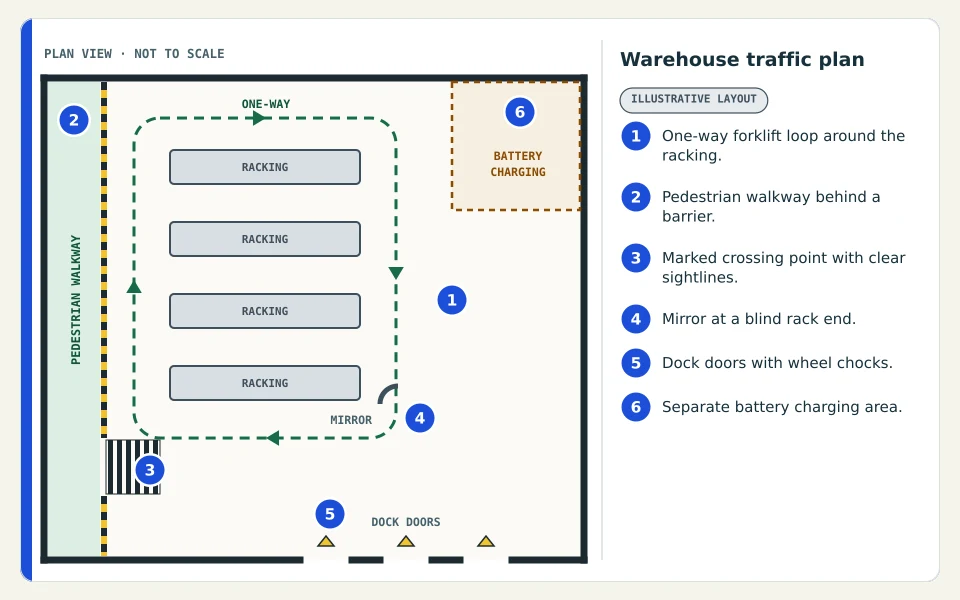
Task: Click marker 6 in the battery charging area
Action: pyautogui.click(x=520, y=112)
